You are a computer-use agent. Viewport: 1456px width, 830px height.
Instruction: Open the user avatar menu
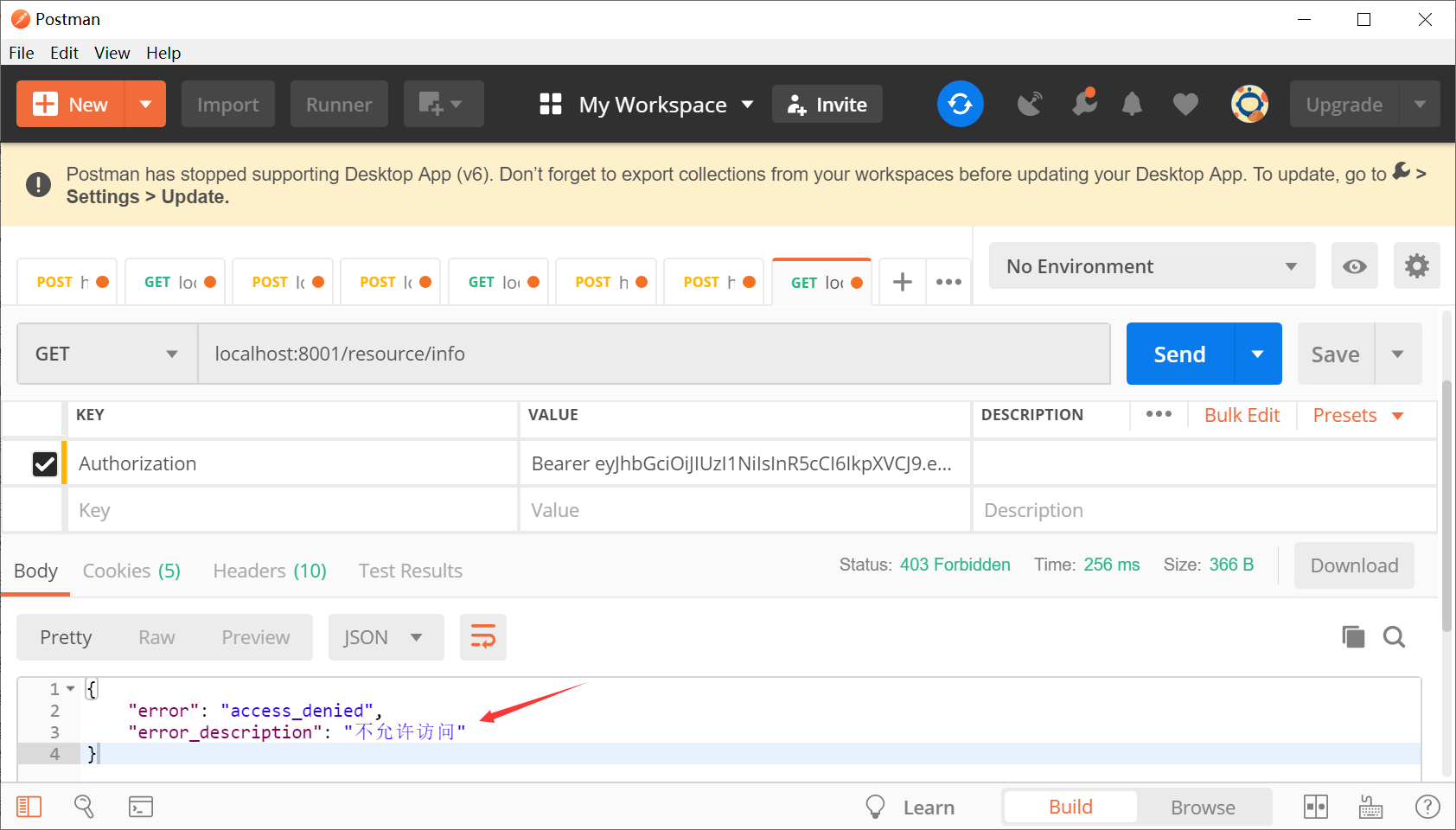(1249, 104)
